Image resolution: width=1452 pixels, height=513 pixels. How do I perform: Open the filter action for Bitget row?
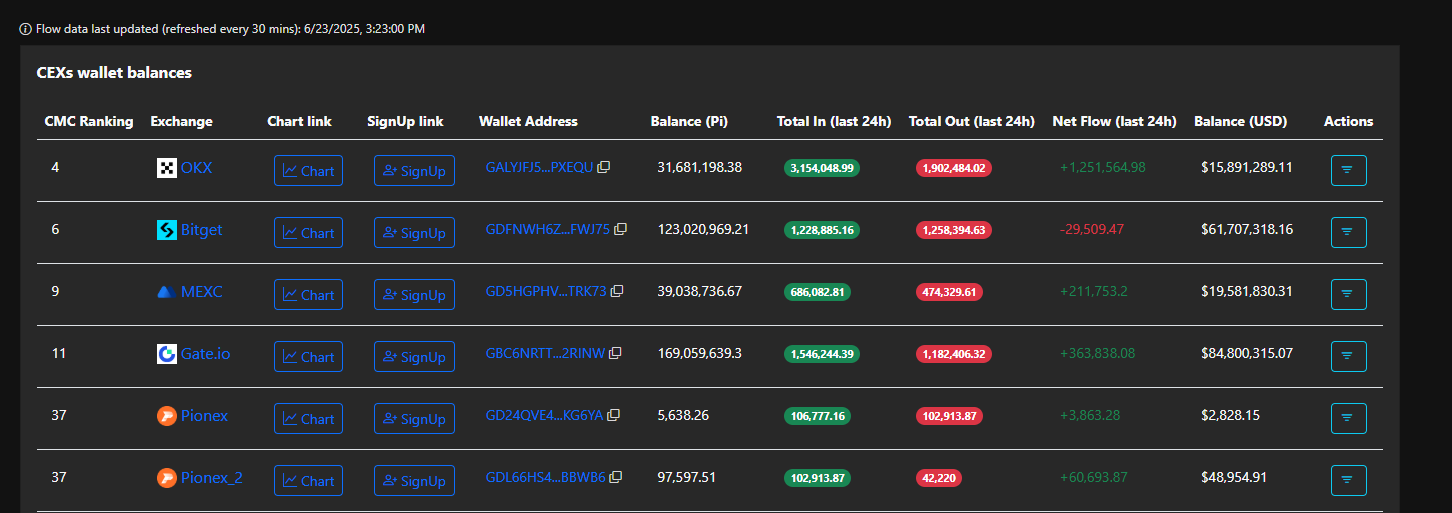1348,232
